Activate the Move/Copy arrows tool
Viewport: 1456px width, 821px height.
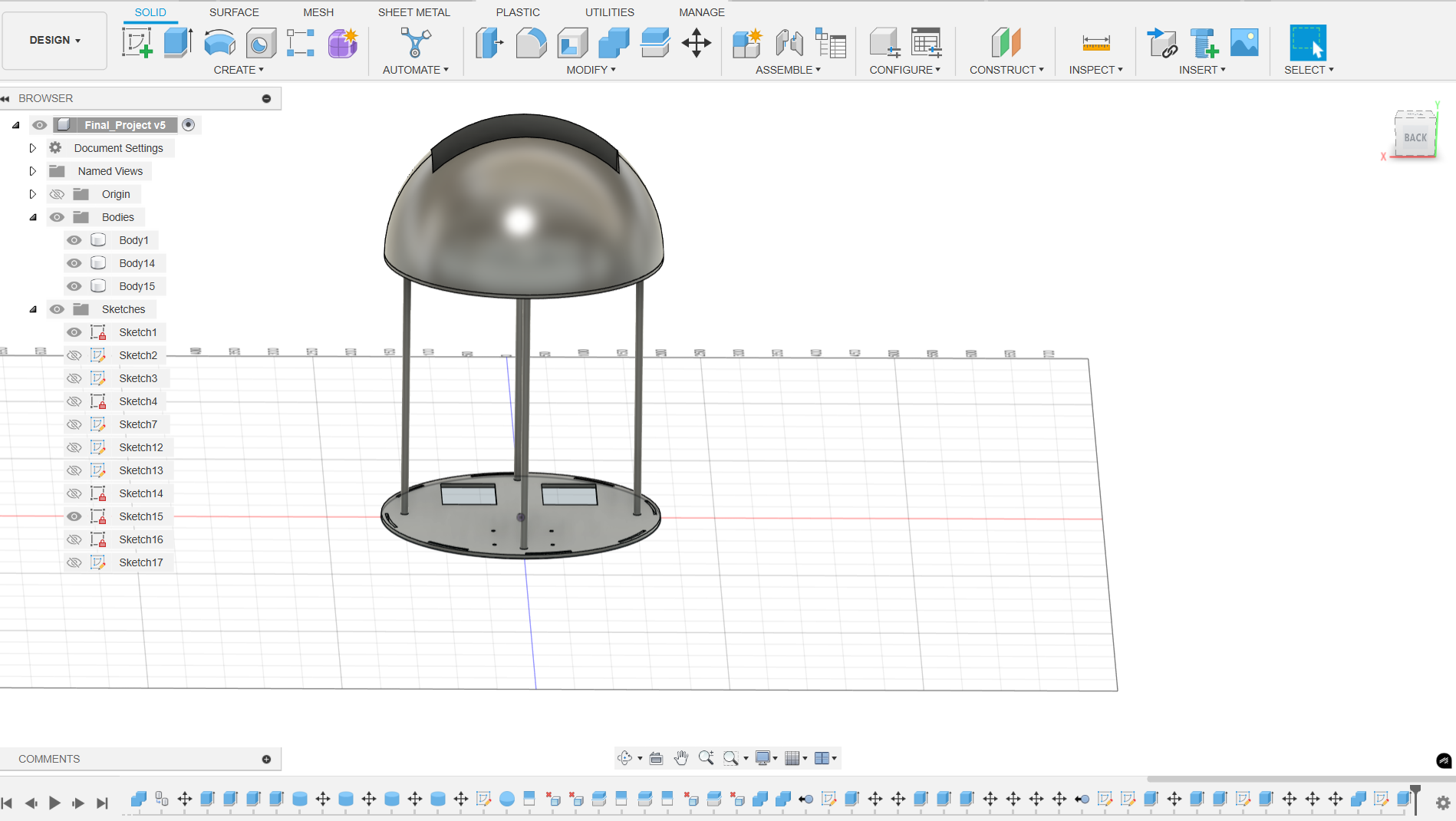click(x=696, y=43)
